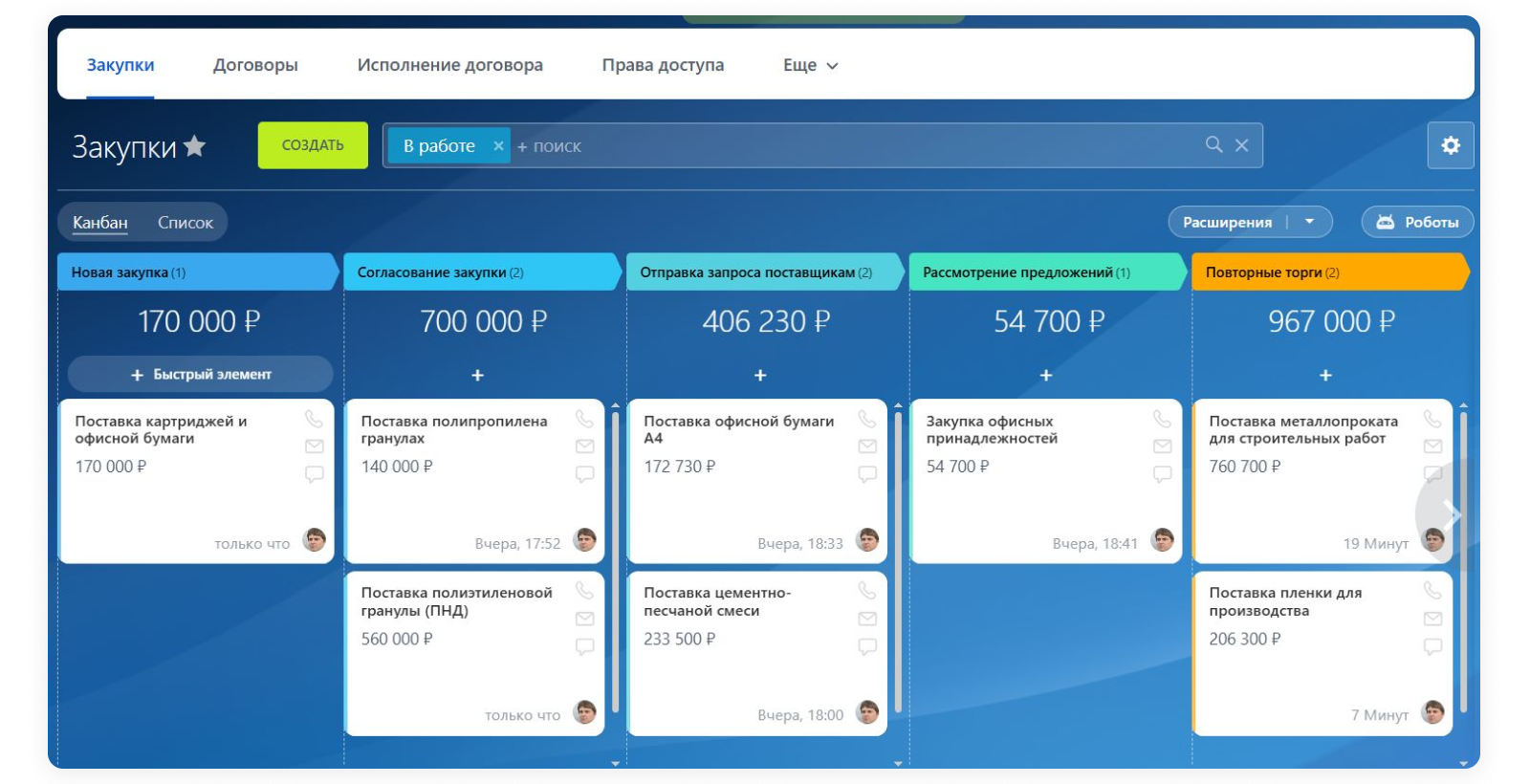Screen dimensions: 1530x784
Task: Click responsible avatar on 'Поставка картриджей' card
Action: [315, 540]
